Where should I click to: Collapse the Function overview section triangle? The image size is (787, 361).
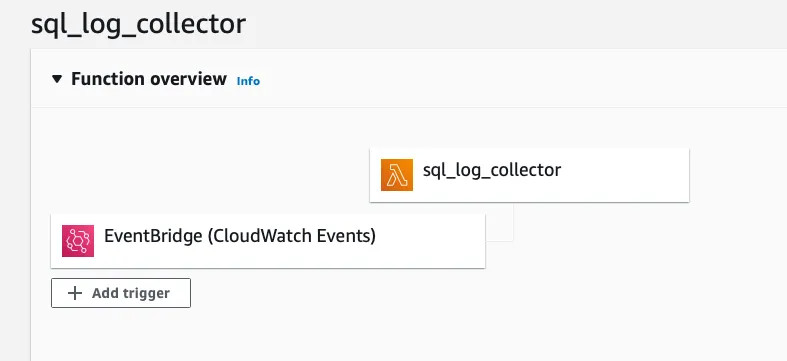(57, 79)
